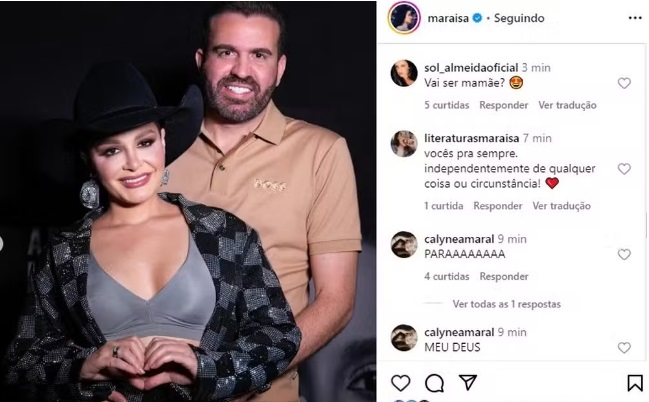Expand Ver todas as 1 respostas
The width and height of the screenshot is (649, 402).
click(x=507, y=304)
